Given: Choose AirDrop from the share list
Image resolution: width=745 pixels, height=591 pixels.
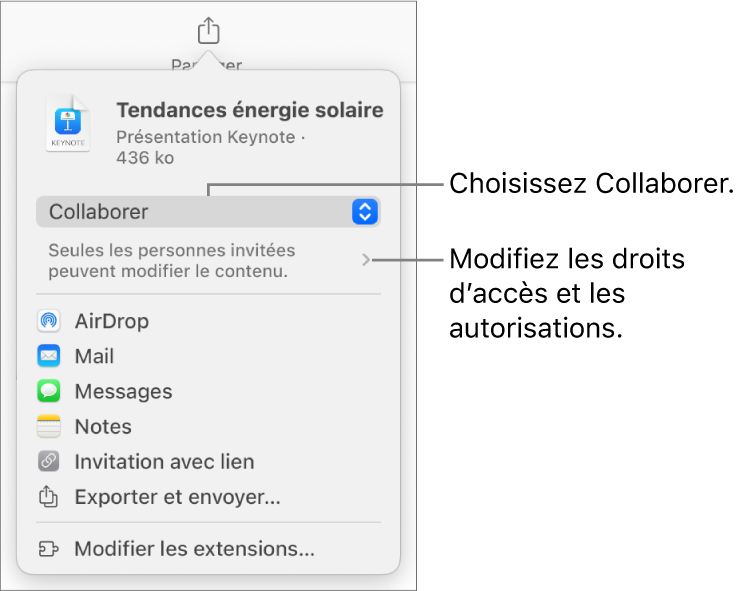Looking at the screenshot, I should tap(111, 321).
